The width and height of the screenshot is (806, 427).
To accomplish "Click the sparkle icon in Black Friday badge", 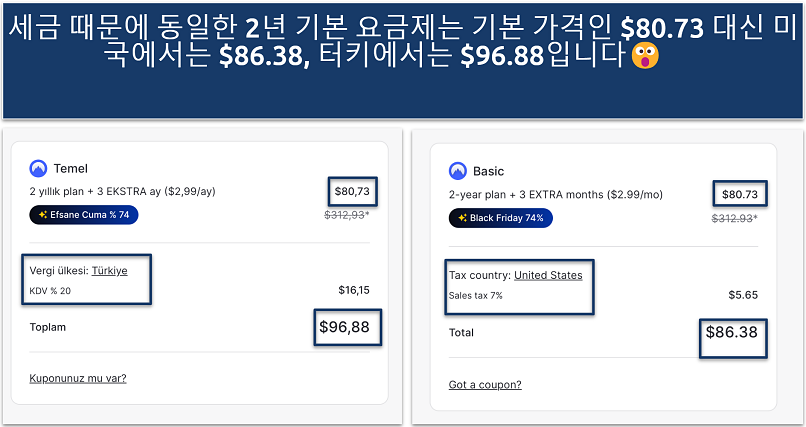I will (x=462, y=217).
